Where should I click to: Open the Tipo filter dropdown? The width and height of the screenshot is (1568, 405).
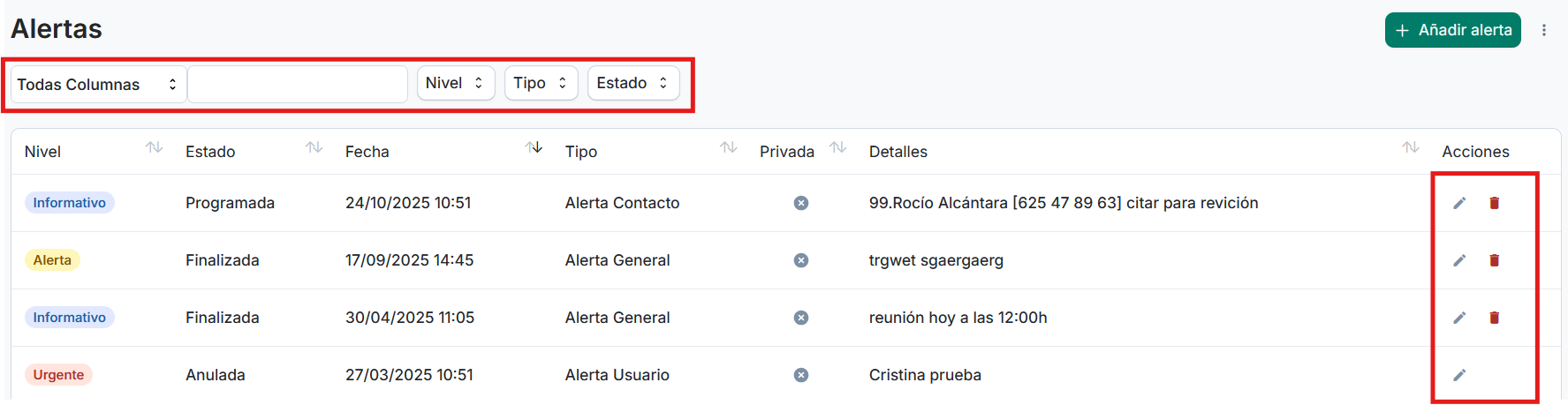[x=541, y=83]
